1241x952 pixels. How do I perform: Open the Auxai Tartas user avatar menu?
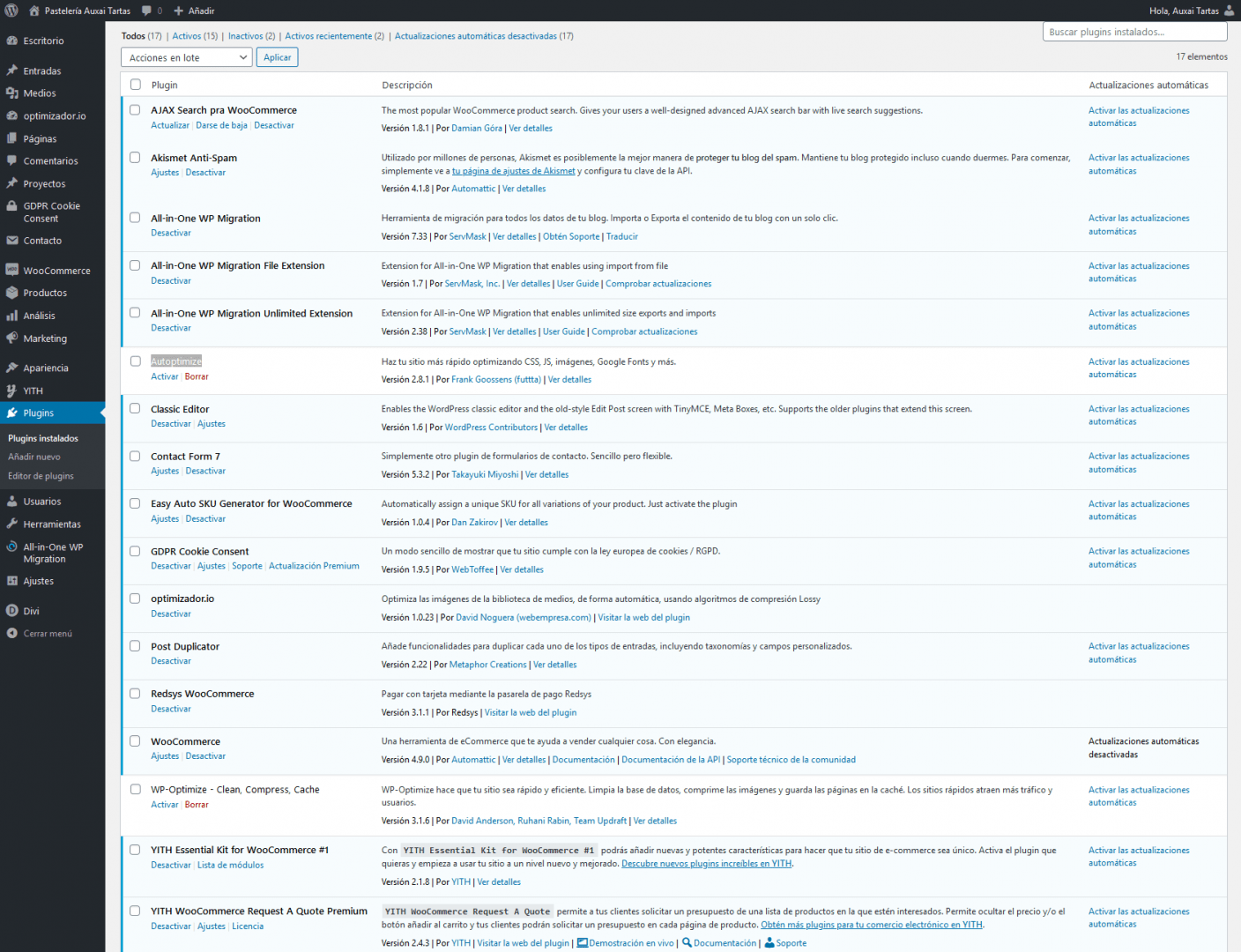(1230, 11)
